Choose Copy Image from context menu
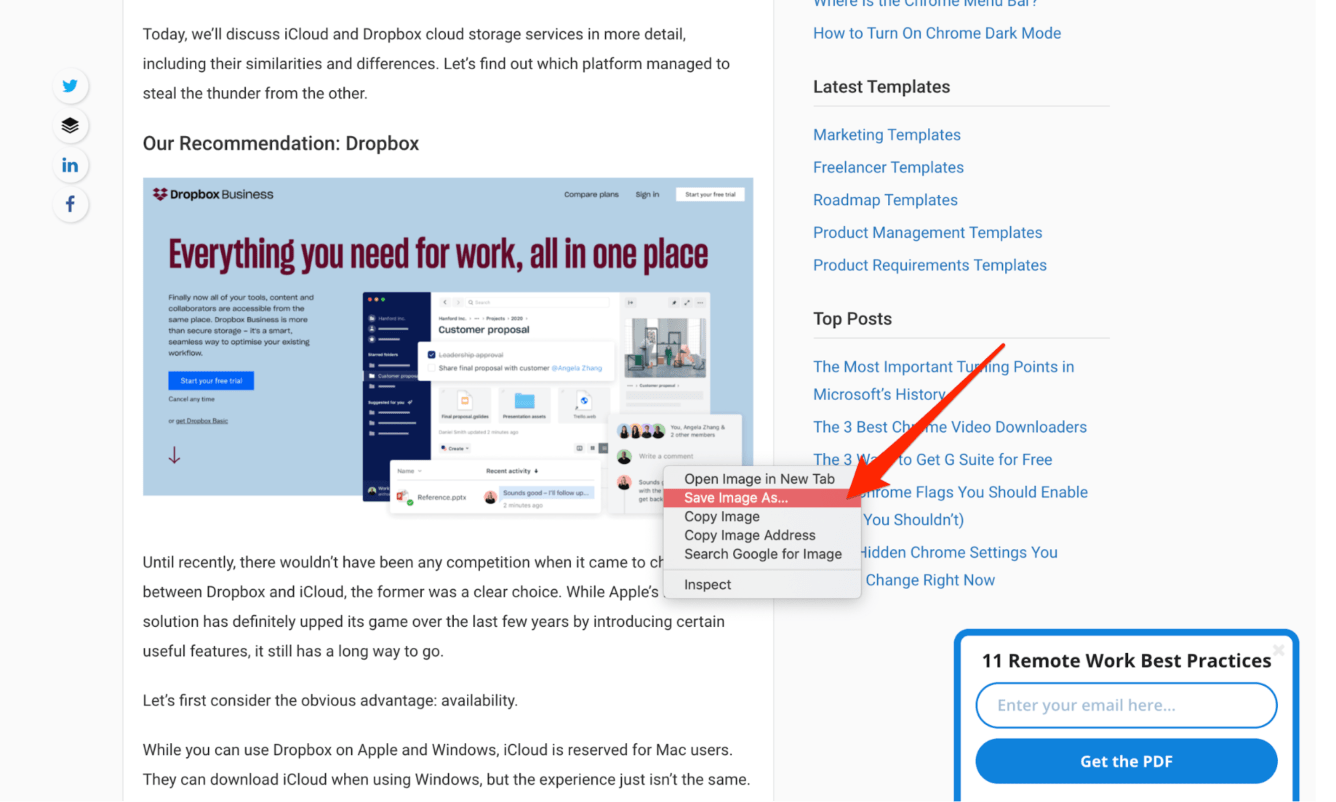1336x802 pixels. (762, 517)
